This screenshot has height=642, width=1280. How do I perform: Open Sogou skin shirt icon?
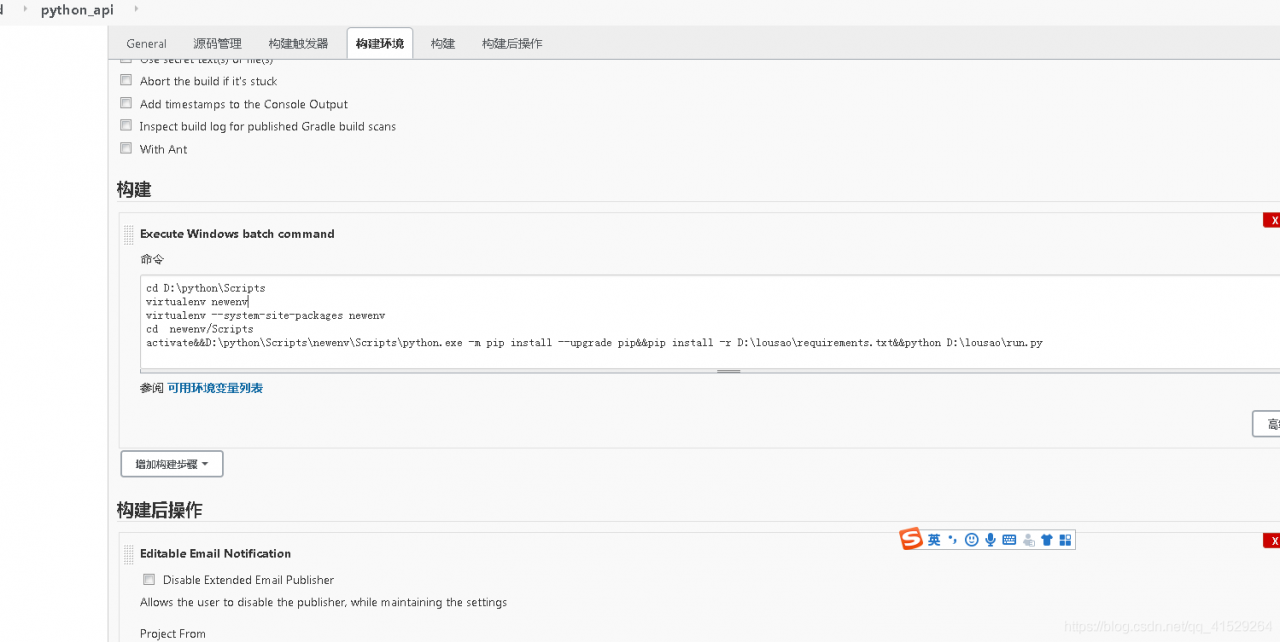coord(1047,540)
